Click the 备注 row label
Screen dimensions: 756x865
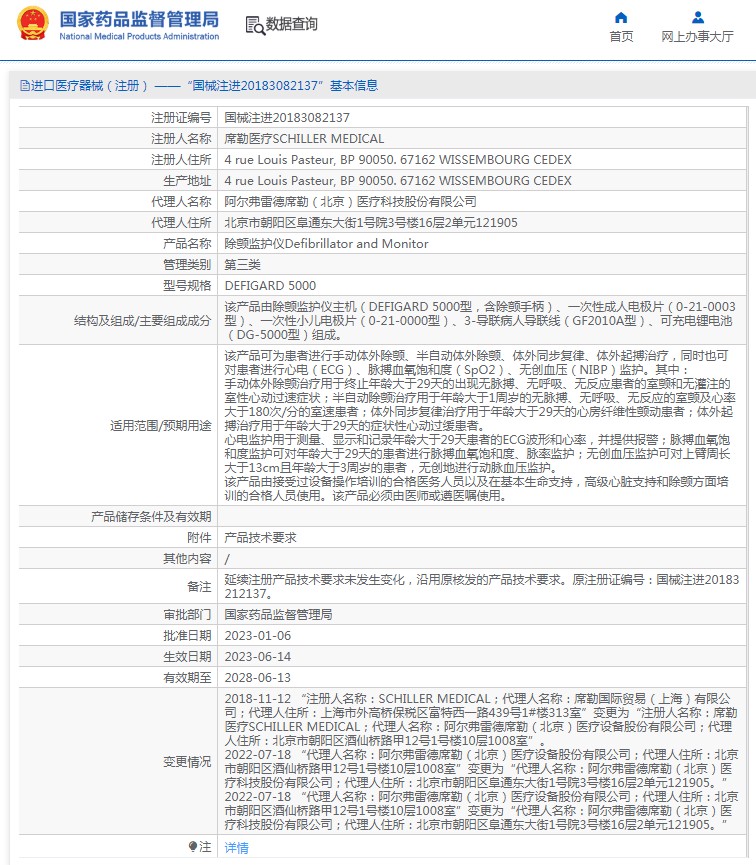pos(199,586)
